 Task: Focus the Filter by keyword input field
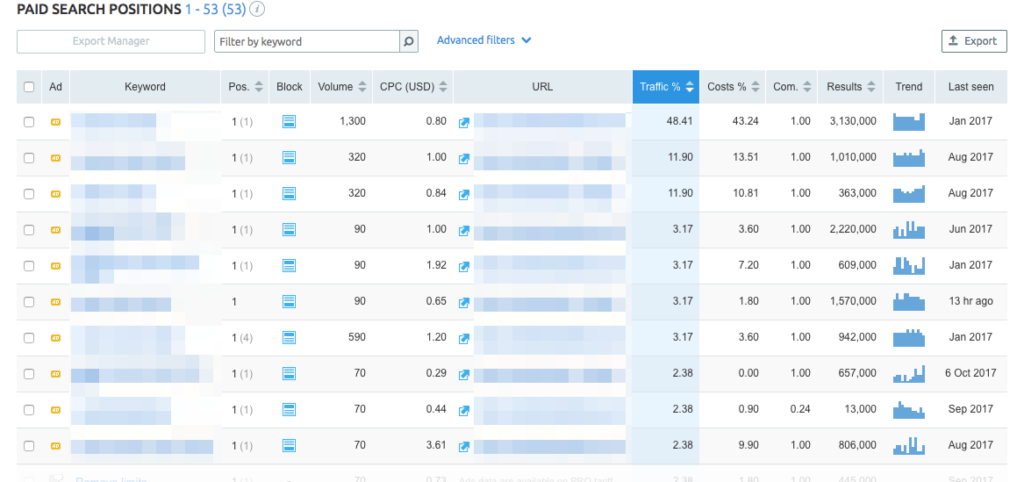pyautogui.click(x=307, y=41)
